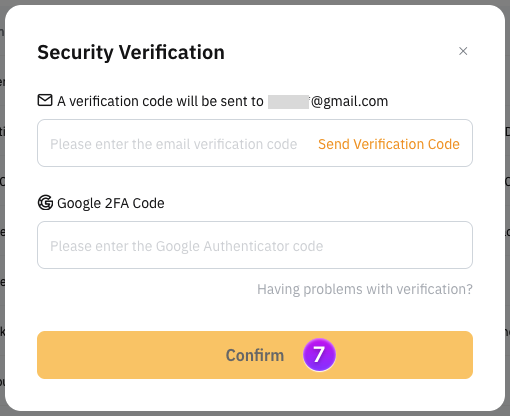Click dimmed background right of dialog
The width and height of the screenshot is (510, 416).
click(x=507, y=207)
